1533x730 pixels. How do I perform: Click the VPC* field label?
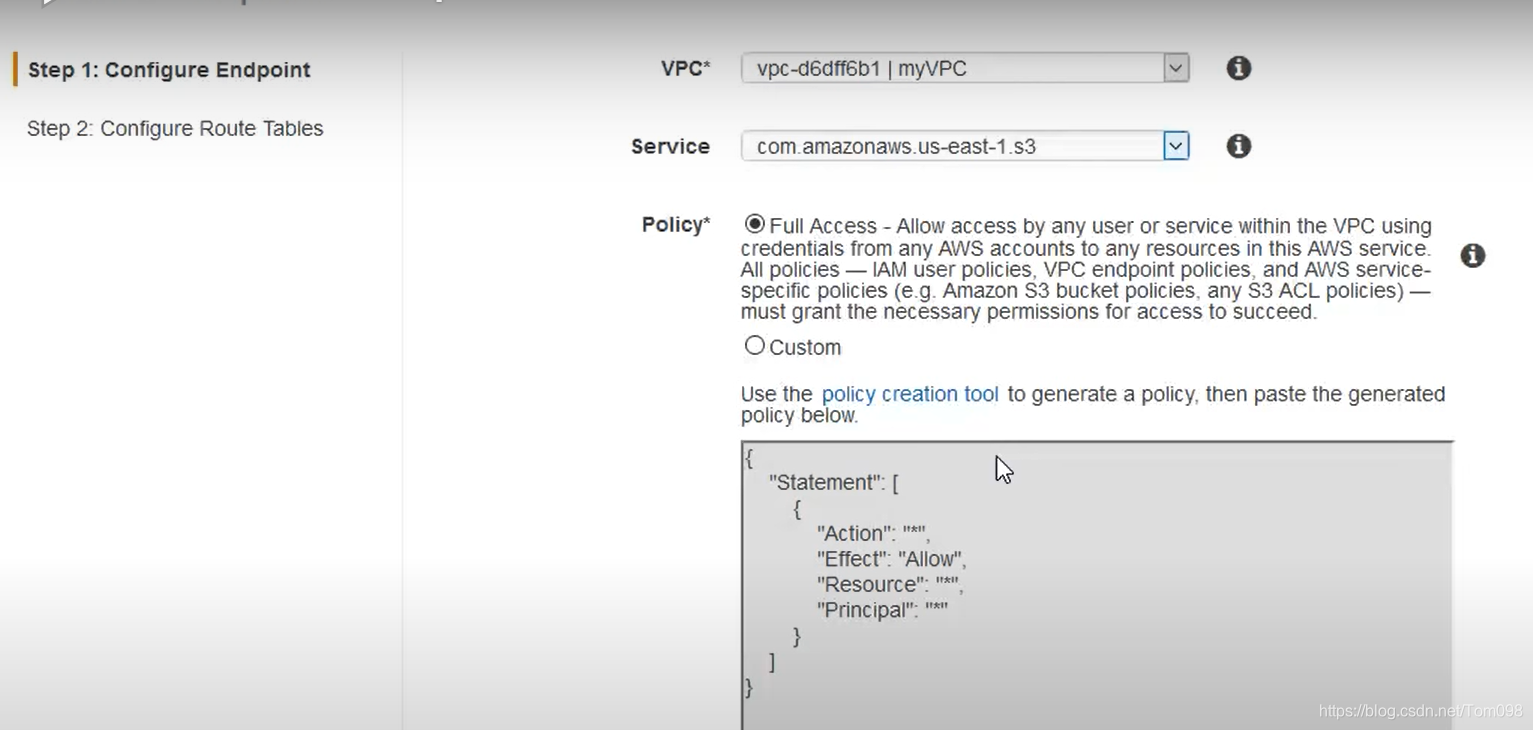pyautogui.click(x=685, y=68)
